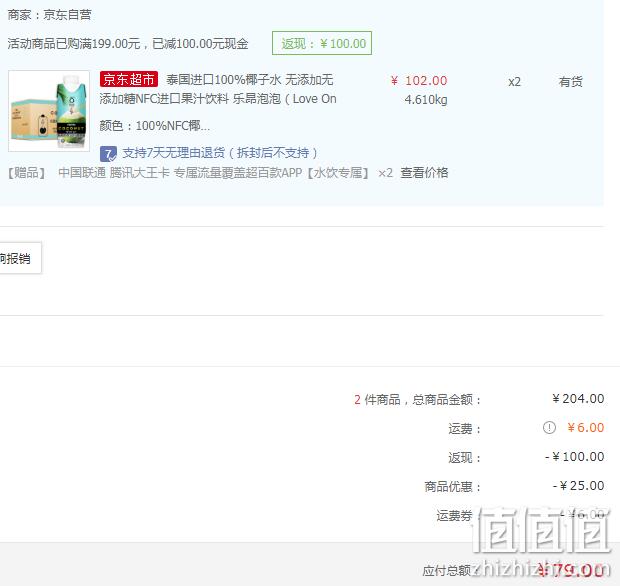Viewport: 620px width, 586px height.
Task: Click the 返现 ¥100.00 green tag
Action: (322, 43)
